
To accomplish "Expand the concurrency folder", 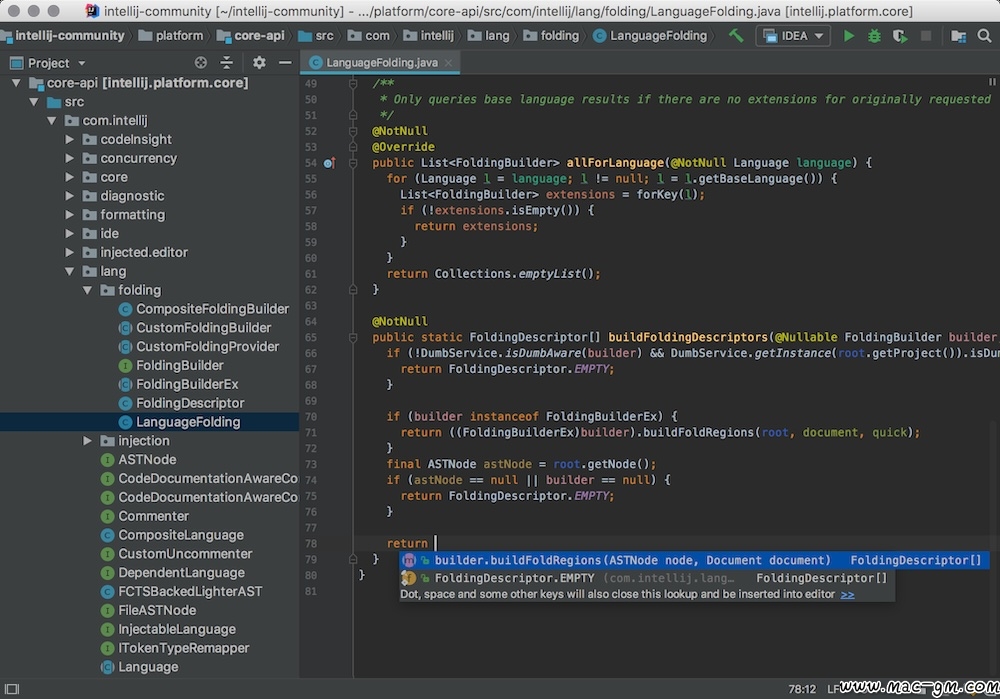I will pos(70,158).
